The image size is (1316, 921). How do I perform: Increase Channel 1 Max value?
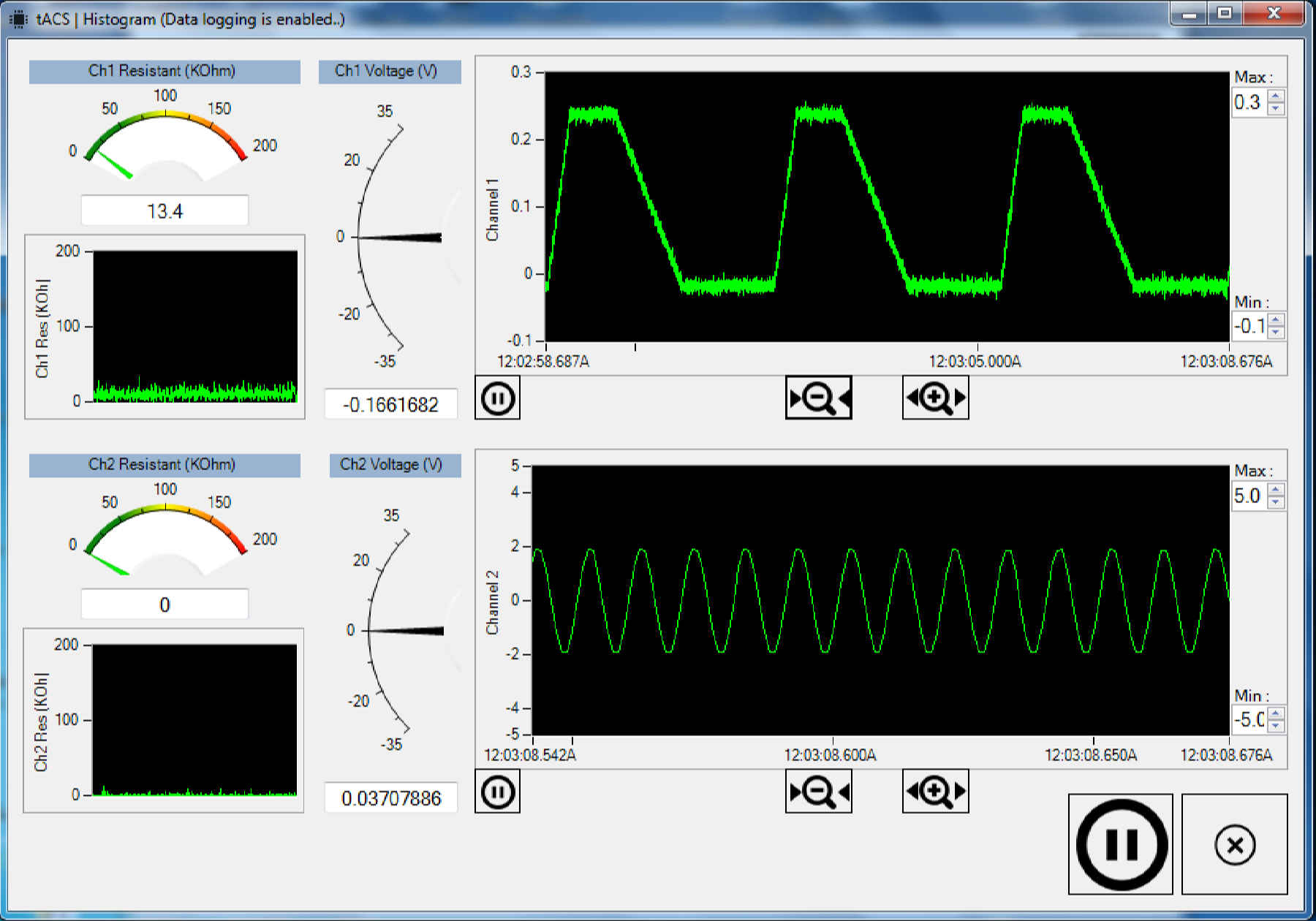[x=1276, y=96]
